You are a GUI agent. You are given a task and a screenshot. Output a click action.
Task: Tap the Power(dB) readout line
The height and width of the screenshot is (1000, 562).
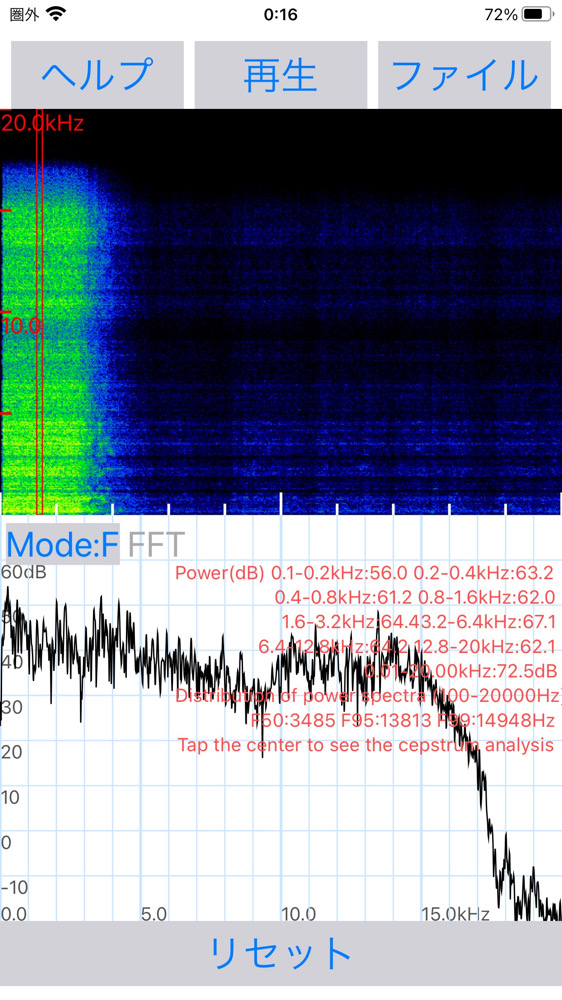point(364,573)
